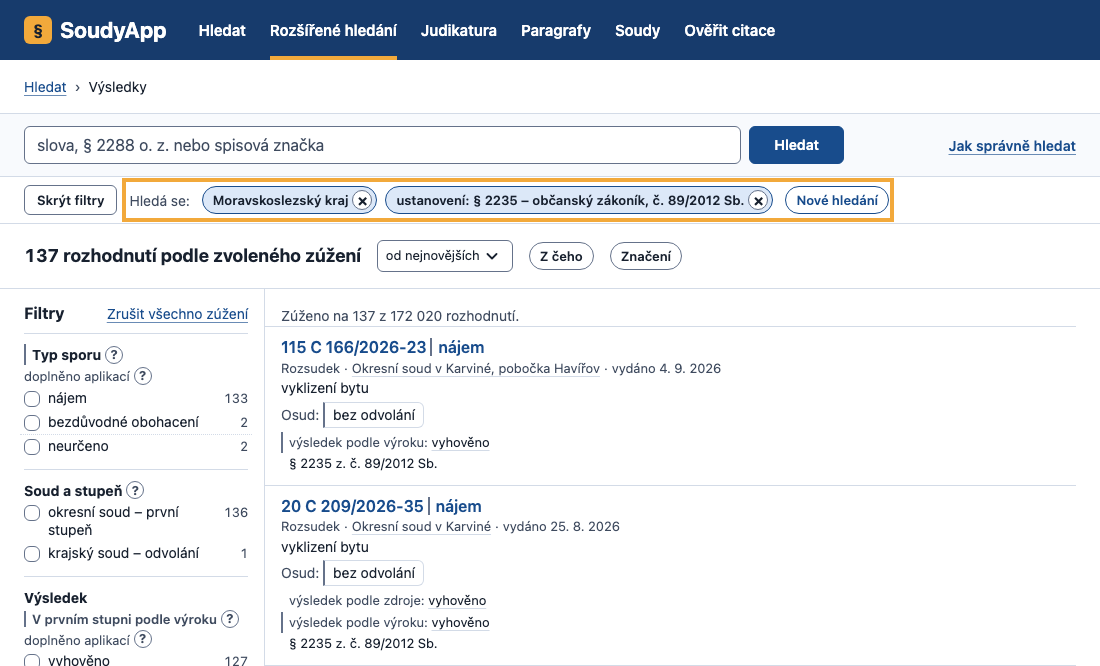
Task: Click the SoudyApp paragraph logo icon
Action: 38,30
